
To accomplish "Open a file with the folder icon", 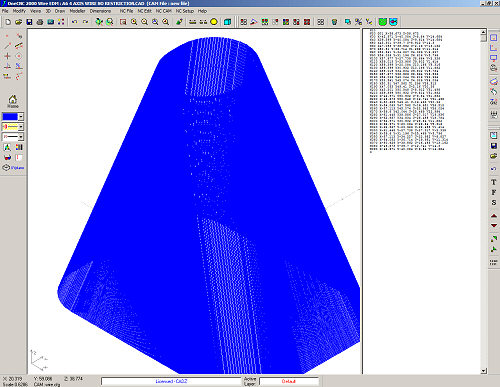I will click(19, 22).
